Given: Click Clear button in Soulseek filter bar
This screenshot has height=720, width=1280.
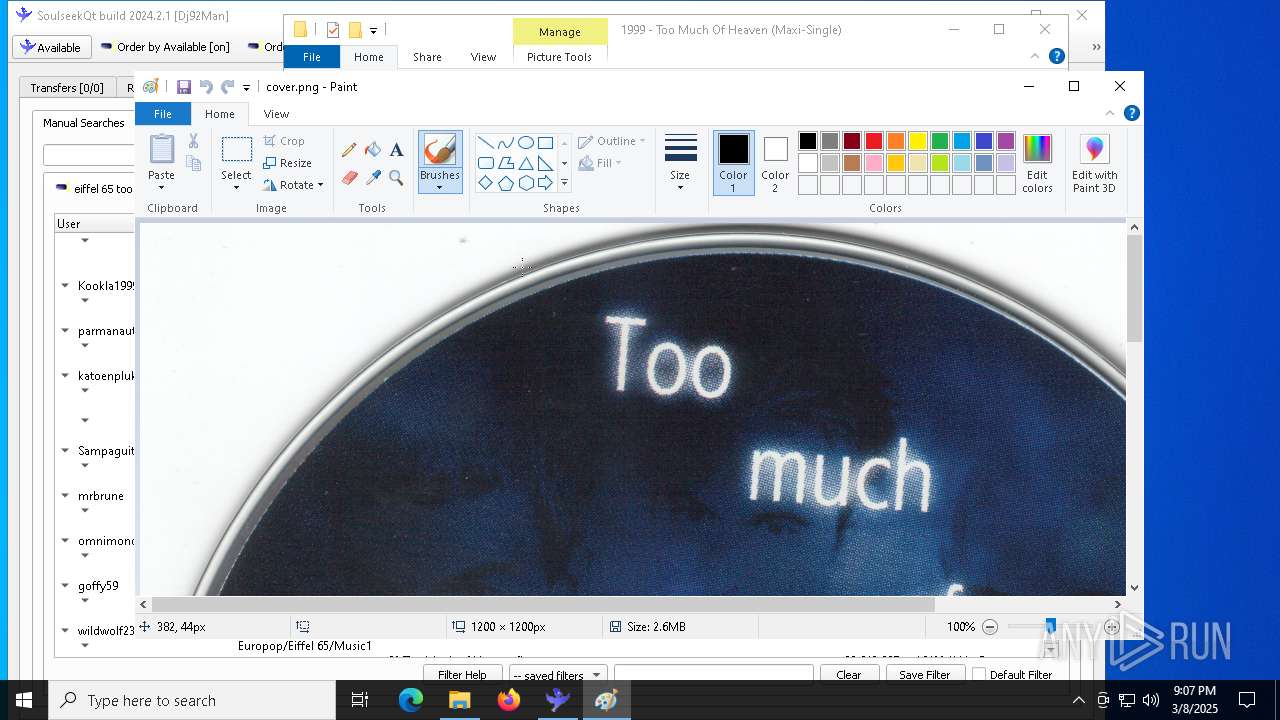Looking at the screenshot, I should pyautogui.click(x=848, y=674).
